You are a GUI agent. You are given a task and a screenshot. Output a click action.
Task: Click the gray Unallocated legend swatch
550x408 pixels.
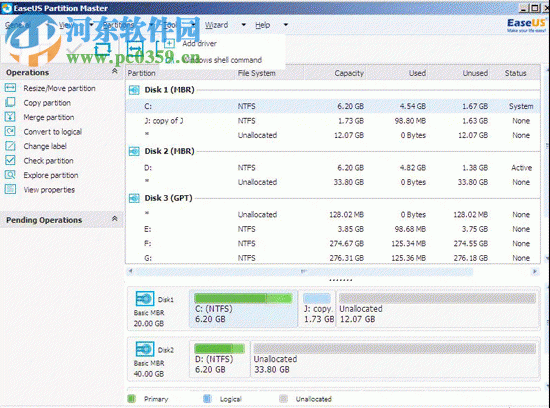coord(283,399)
